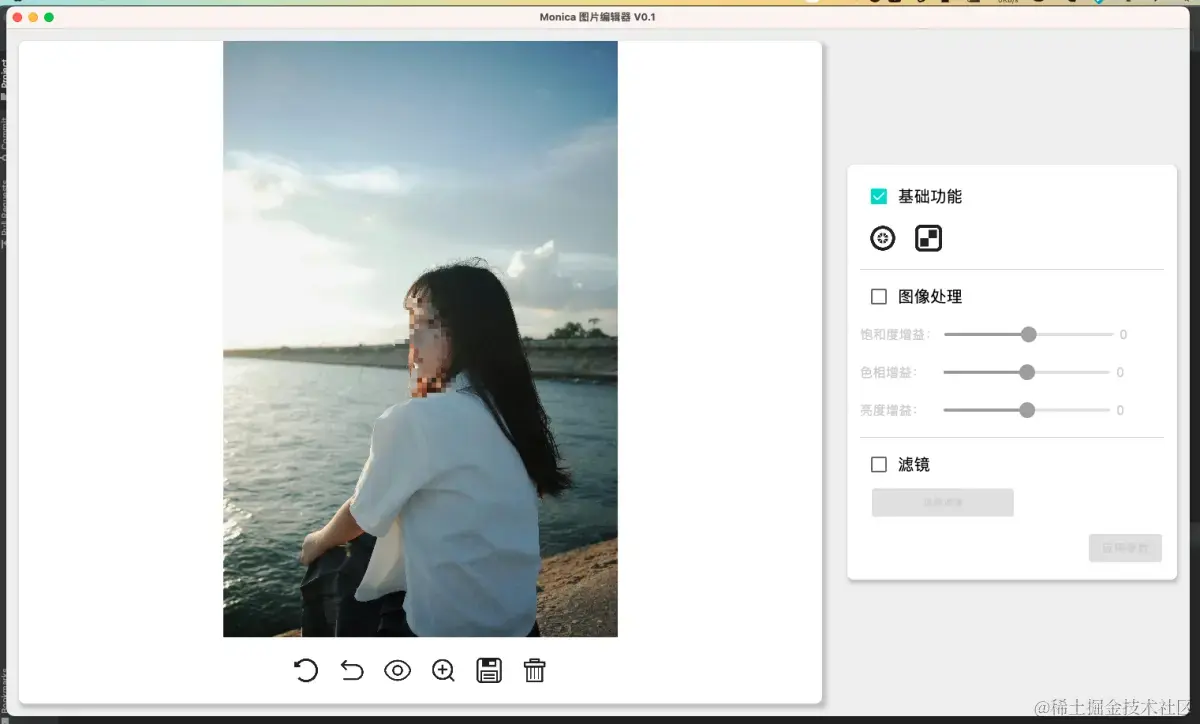Click the loaded photo of the girl

pyautogui.click(x=420, y=339)
